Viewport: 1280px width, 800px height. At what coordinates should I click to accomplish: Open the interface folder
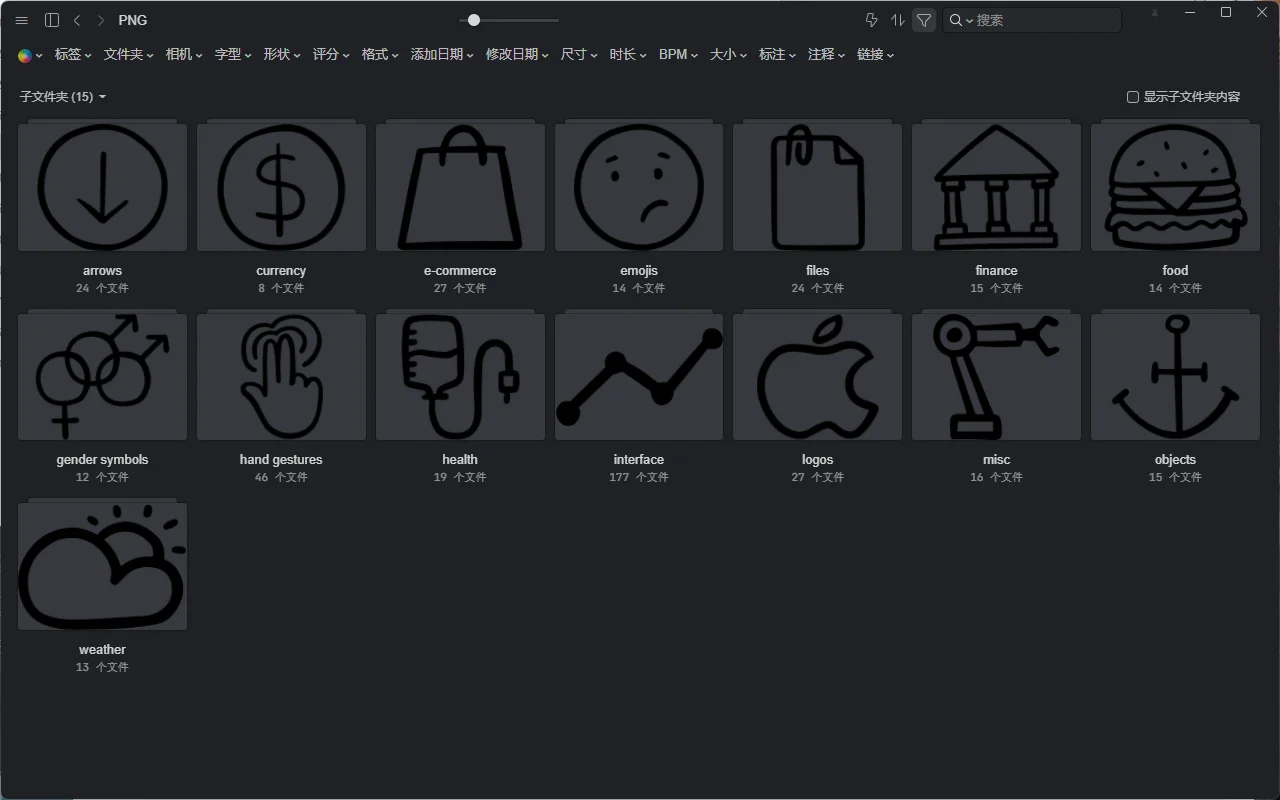[x=639, y=376]
